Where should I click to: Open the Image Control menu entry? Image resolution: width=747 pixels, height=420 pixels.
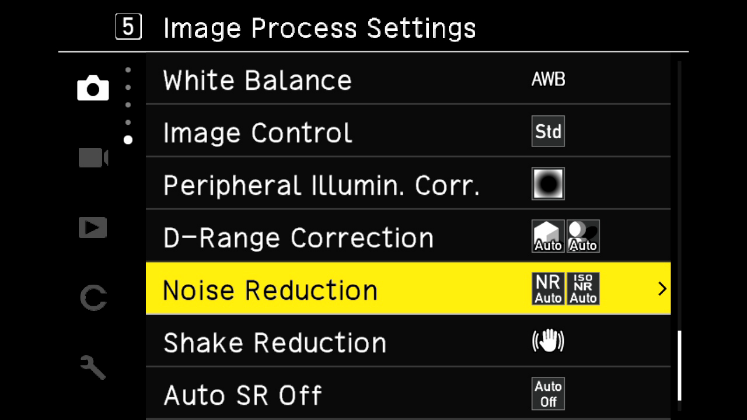click(x=257, y=132)
